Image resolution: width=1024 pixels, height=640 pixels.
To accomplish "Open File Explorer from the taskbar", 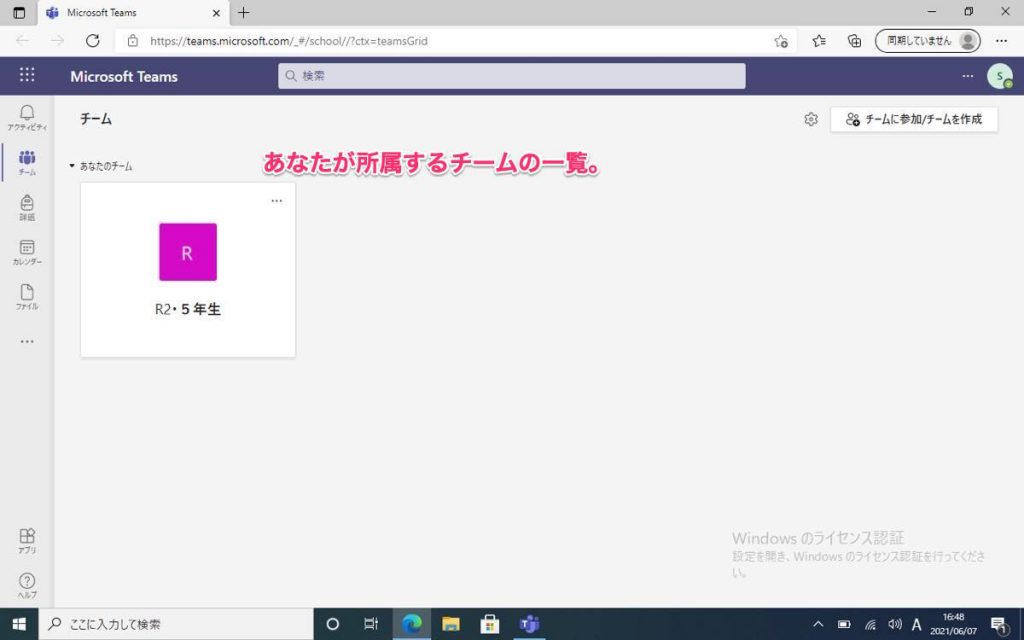I will pos(451,624).
